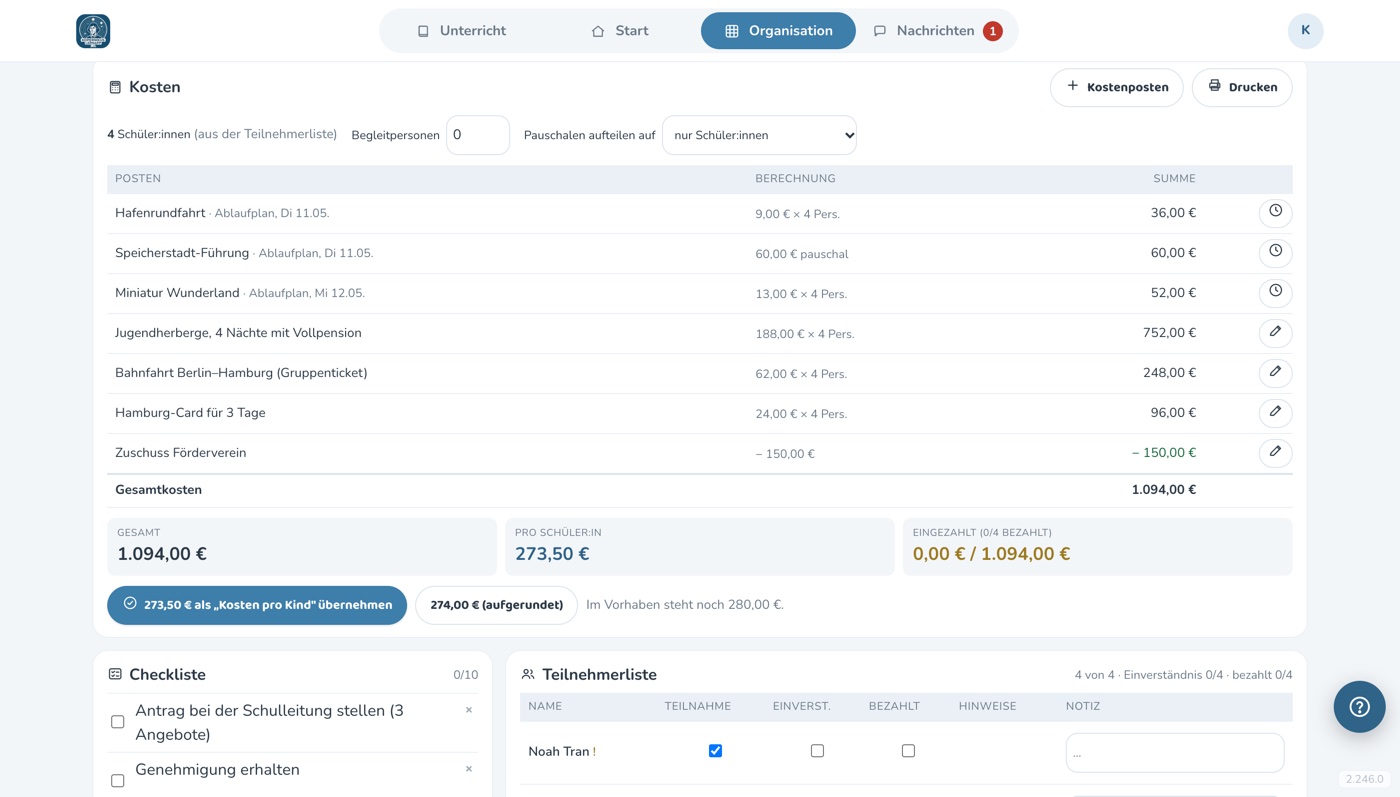Check Einverständnis box for Noah Tran
This screenshot has width=1400, height=797.
(817, 751)
